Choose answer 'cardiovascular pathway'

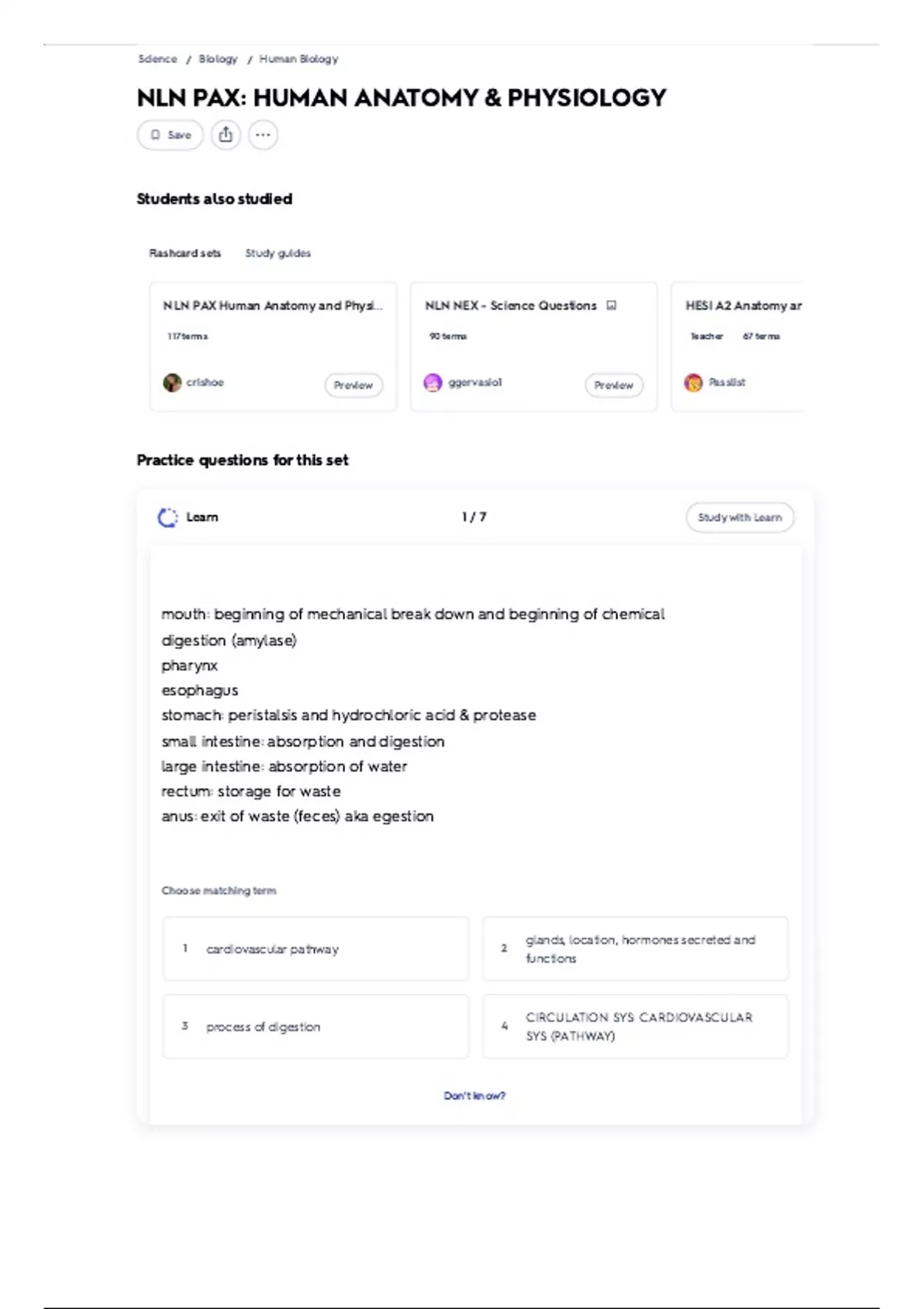(x=316, y=949)
